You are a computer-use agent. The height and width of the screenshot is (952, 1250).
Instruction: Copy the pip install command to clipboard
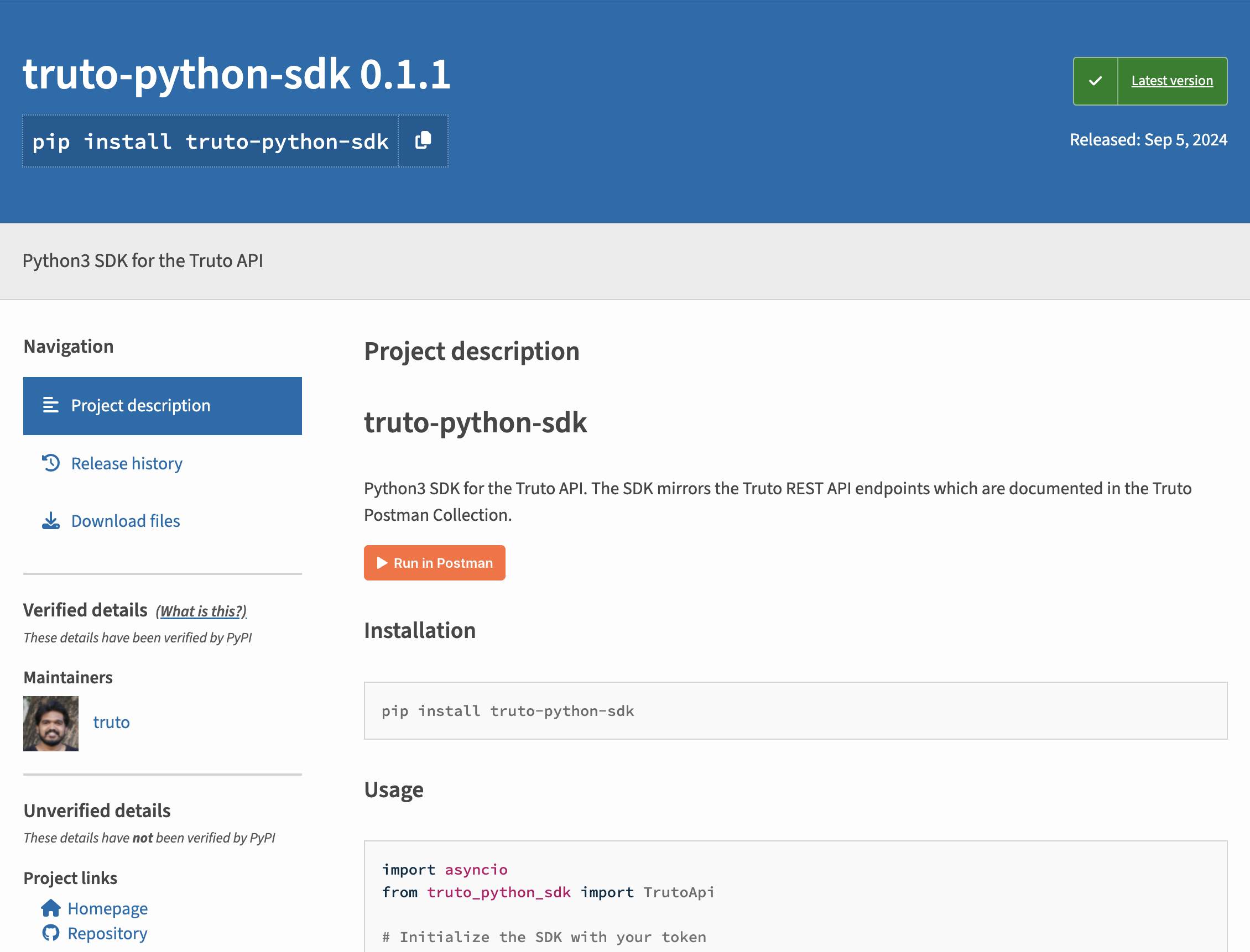pyautogui.click(x=423, y=140)
